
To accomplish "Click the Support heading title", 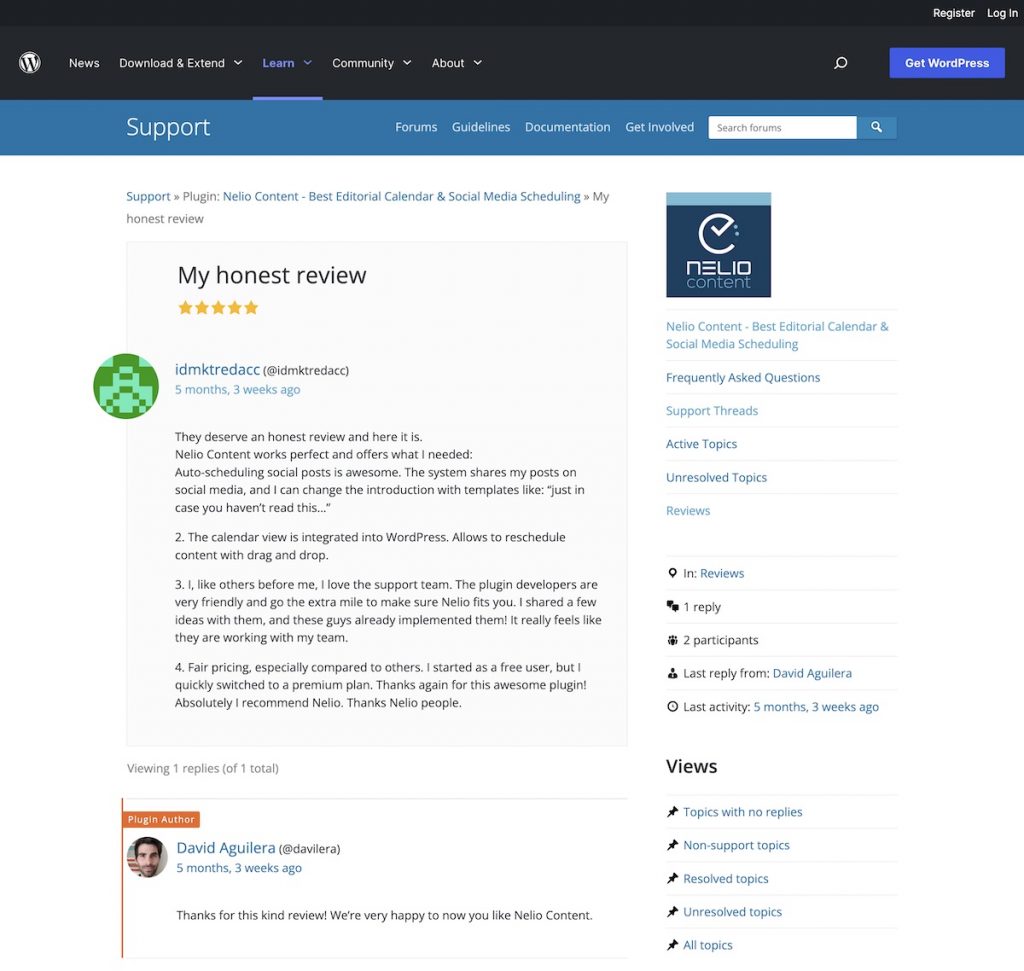I will [x=168, y=127].
